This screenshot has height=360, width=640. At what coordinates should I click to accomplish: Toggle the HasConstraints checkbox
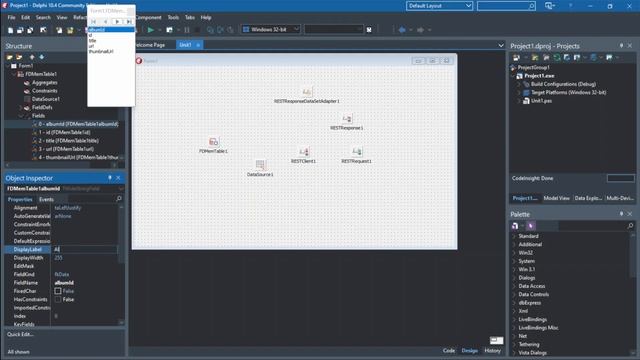58,300
